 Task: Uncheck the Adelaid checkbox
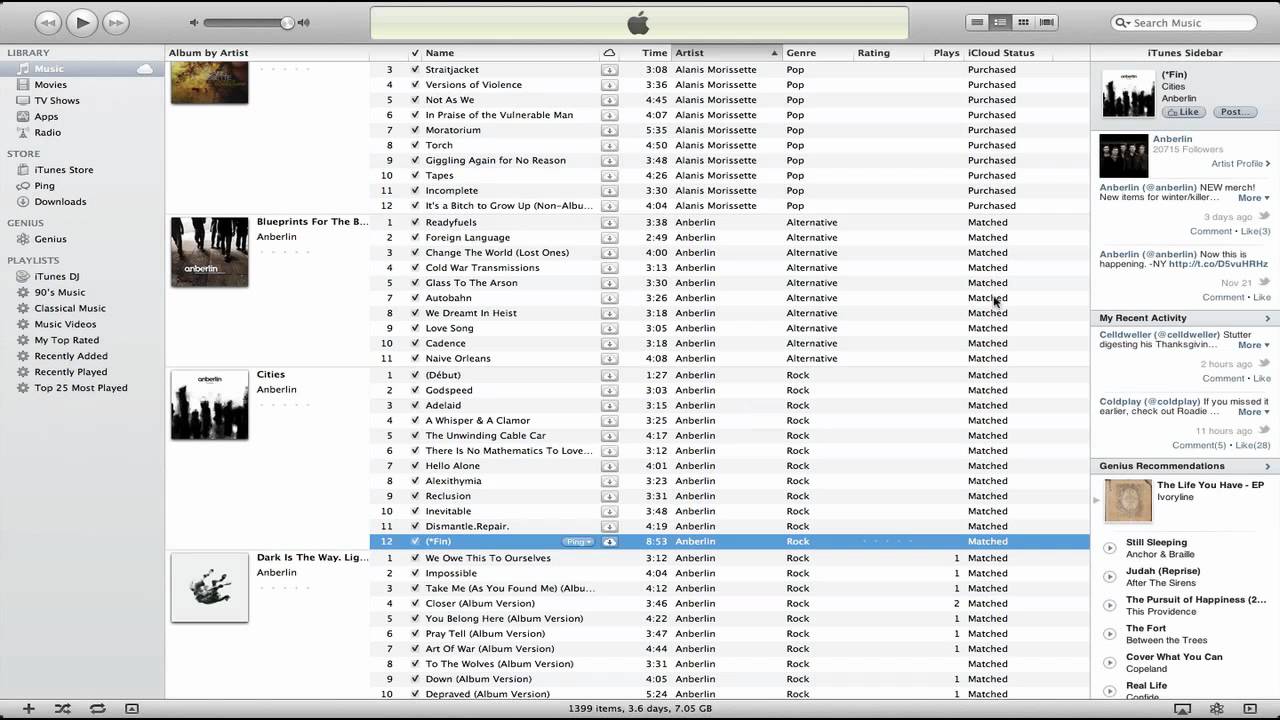(415, 405)
